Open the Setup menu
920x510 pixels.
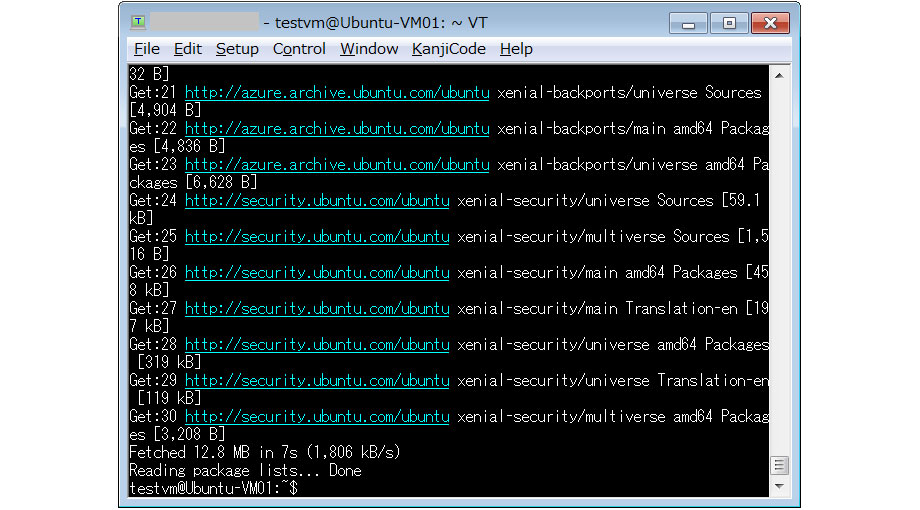pyautogui.click(x=237, y=49)
